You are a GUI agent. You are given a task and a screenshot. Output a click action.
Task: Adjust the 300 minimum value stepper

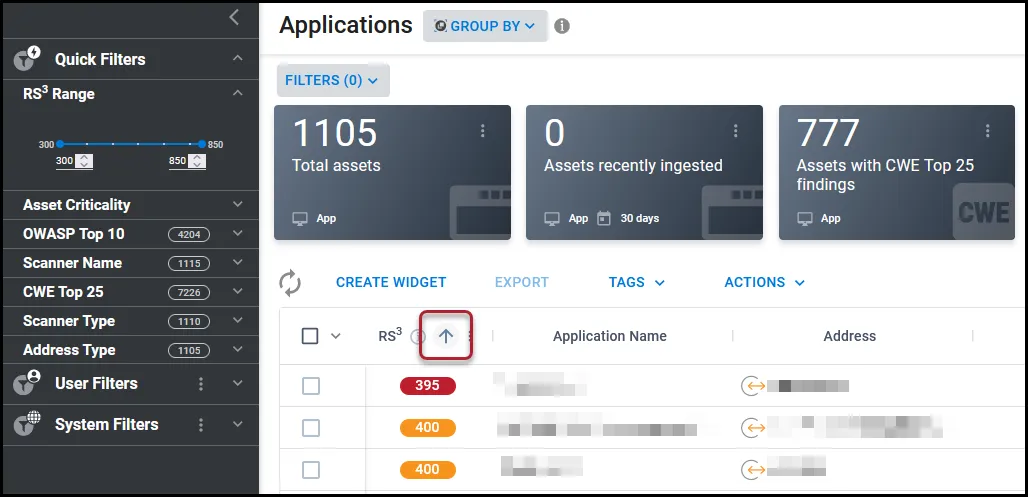(85, 161)
